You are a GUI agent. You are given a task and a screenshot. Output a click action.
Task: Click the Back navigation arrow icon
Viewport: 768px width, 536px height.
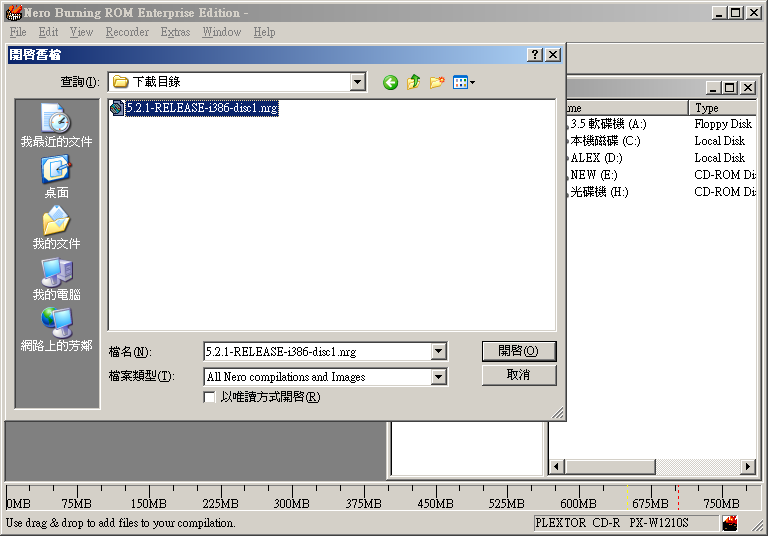390,82
